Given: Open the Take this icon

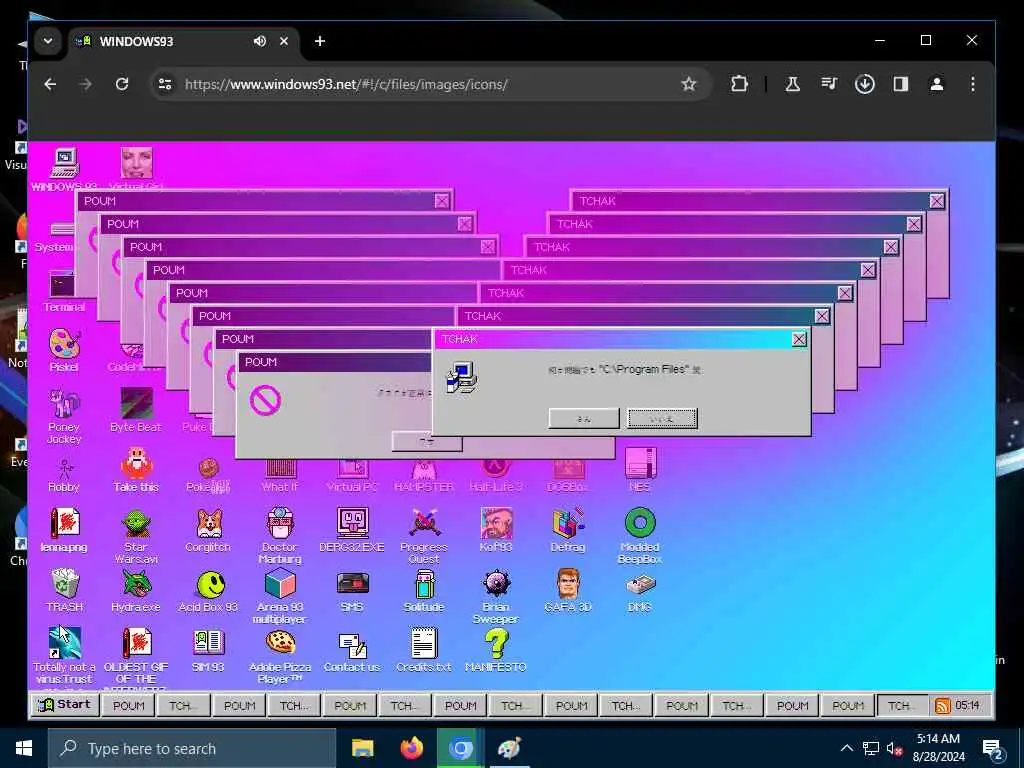Looking at the screenshot, I should point(136,470).
